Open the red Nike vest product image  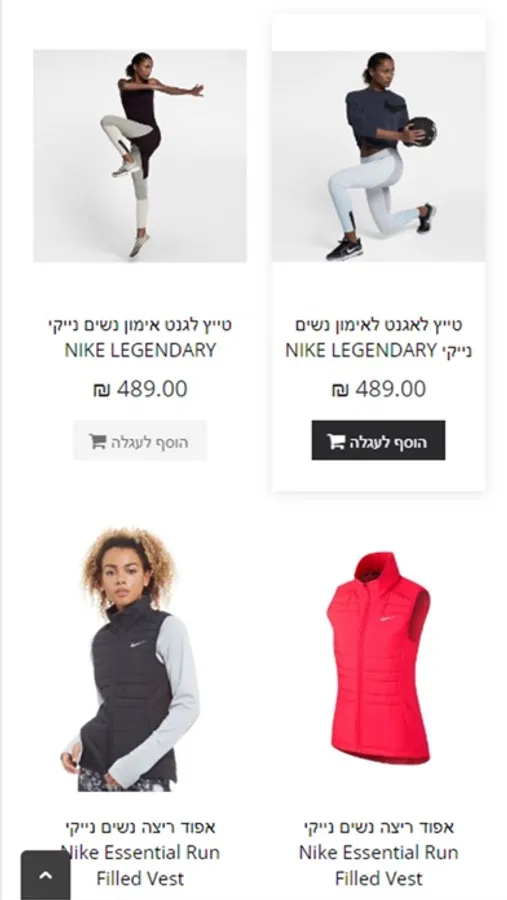point(378,659)
